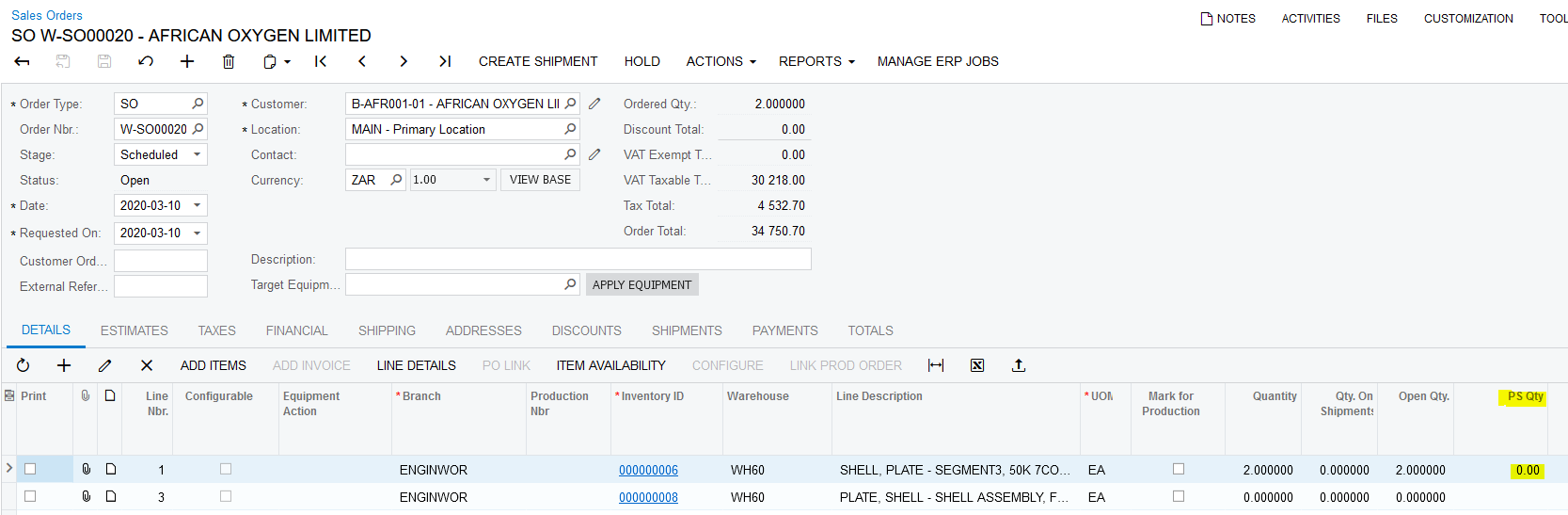Go to the last record
1568x515 pixels.
pos(445,61)
